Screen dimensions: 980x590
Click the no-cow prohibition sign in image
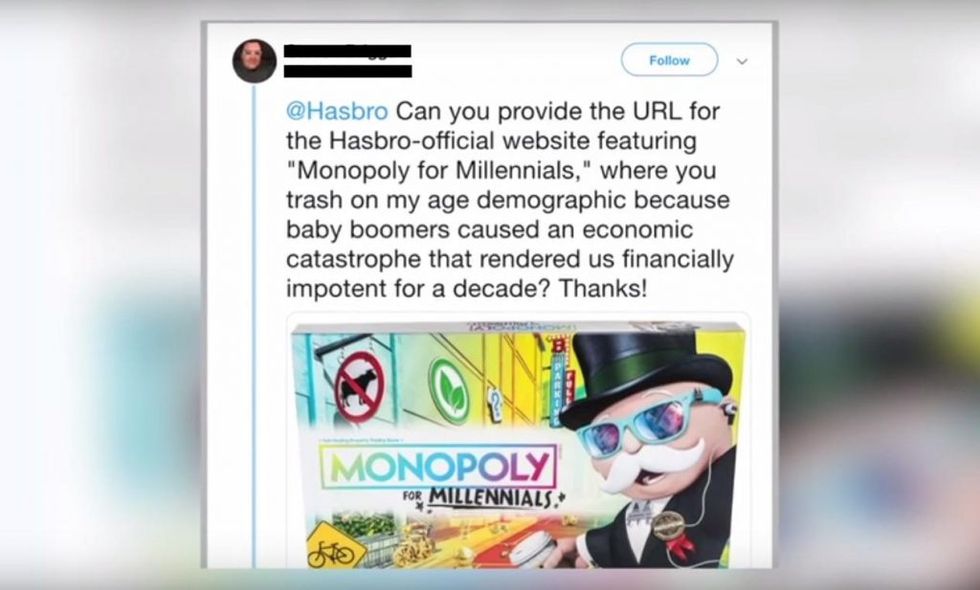click(x=360, y=388)
